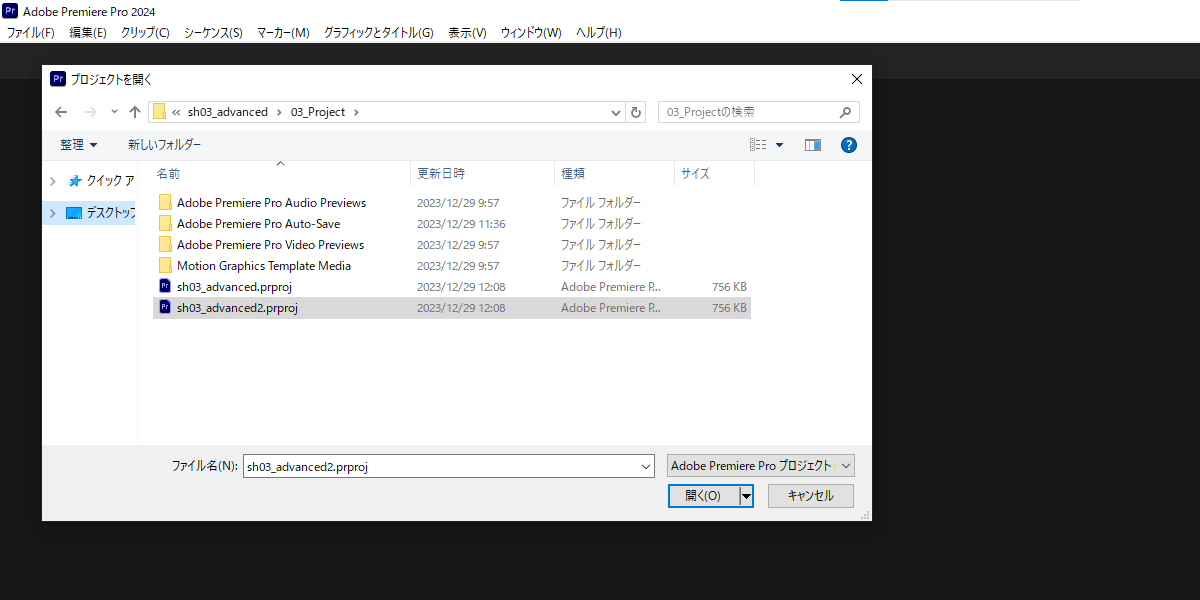Viewport: 1200px width, 600px height.
Task: Open the ヘルプ(H) menu
Action: pyautogui.click(x=599, y=32)
